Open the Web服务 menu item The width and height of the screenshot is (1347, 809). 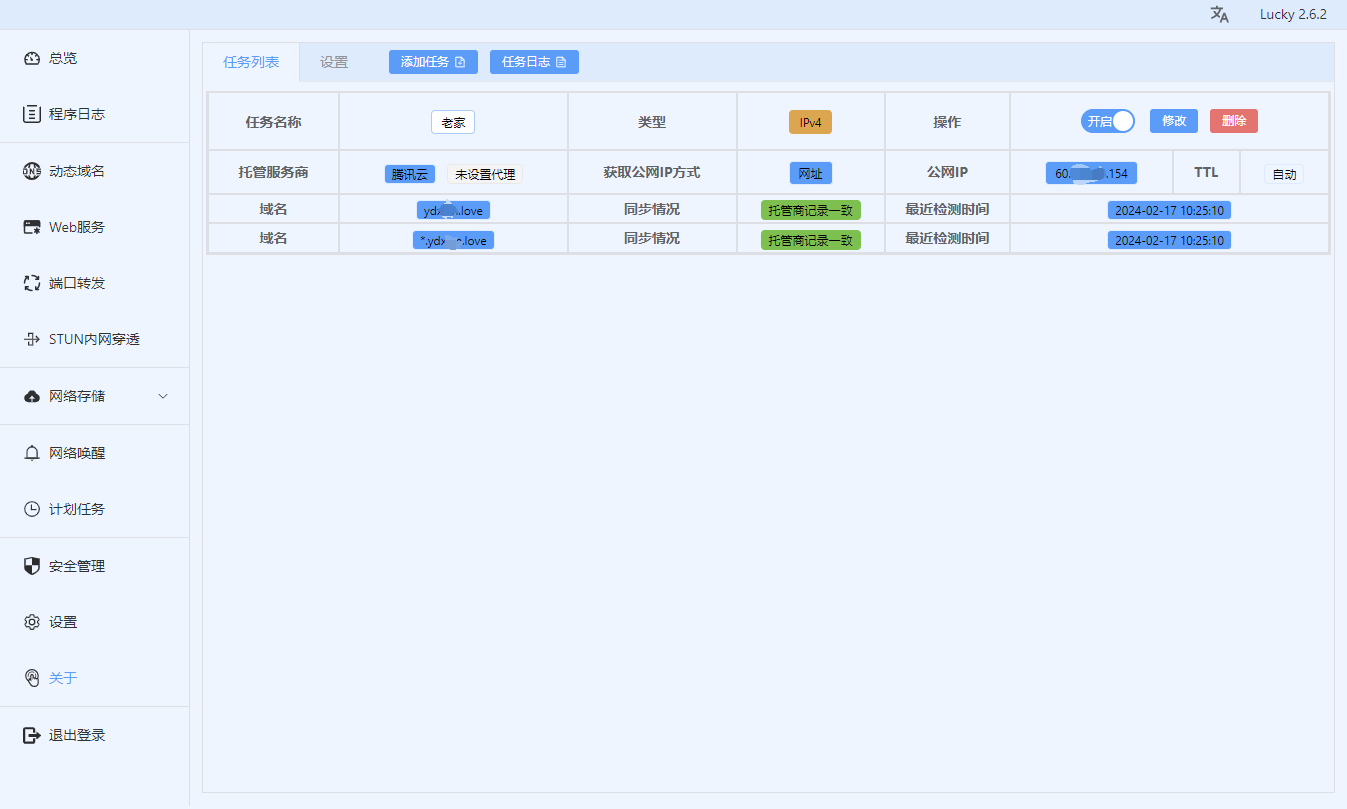95,227
